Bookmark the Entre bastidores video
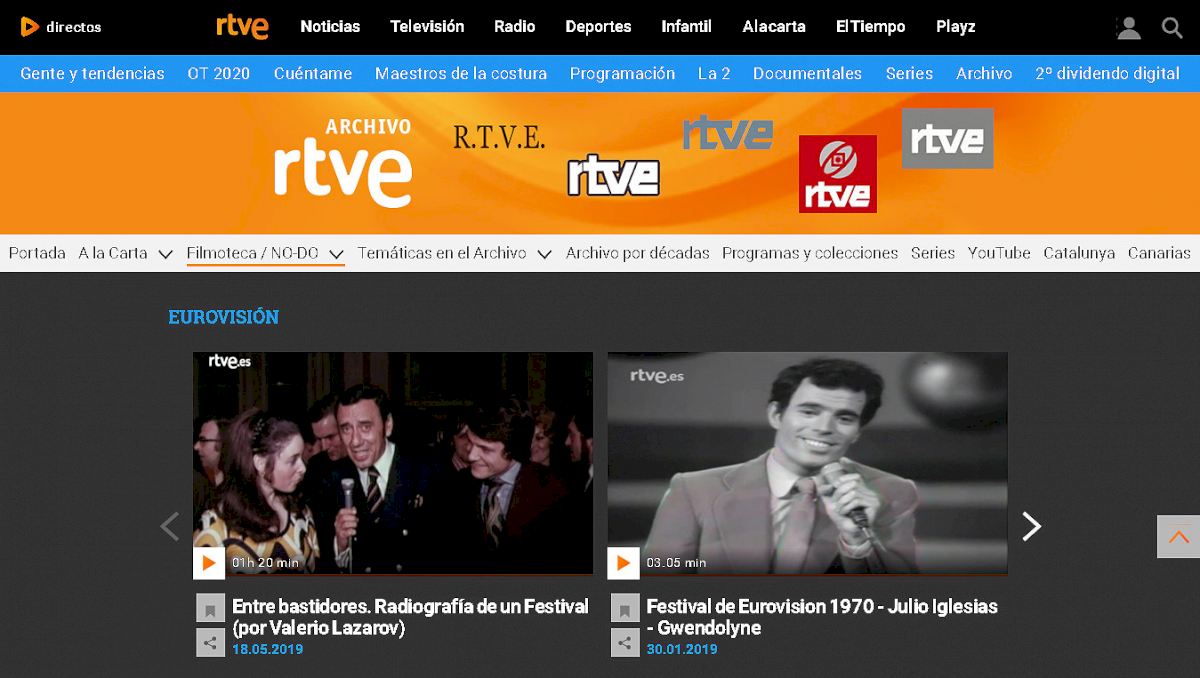Screen dimensions: 1200x678 (210, 608)
